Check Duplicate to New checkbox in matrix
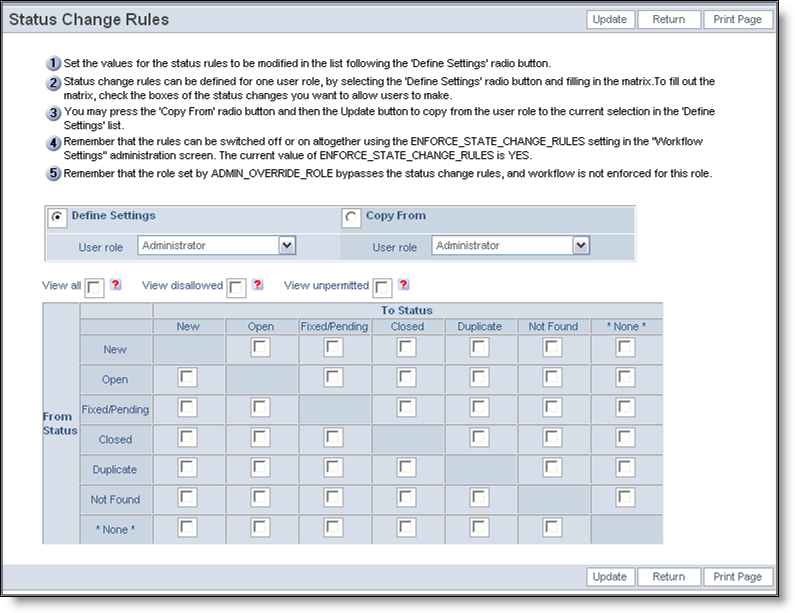Image resolution: width=795 pixels, height=613 pixels. pos(187,468)
